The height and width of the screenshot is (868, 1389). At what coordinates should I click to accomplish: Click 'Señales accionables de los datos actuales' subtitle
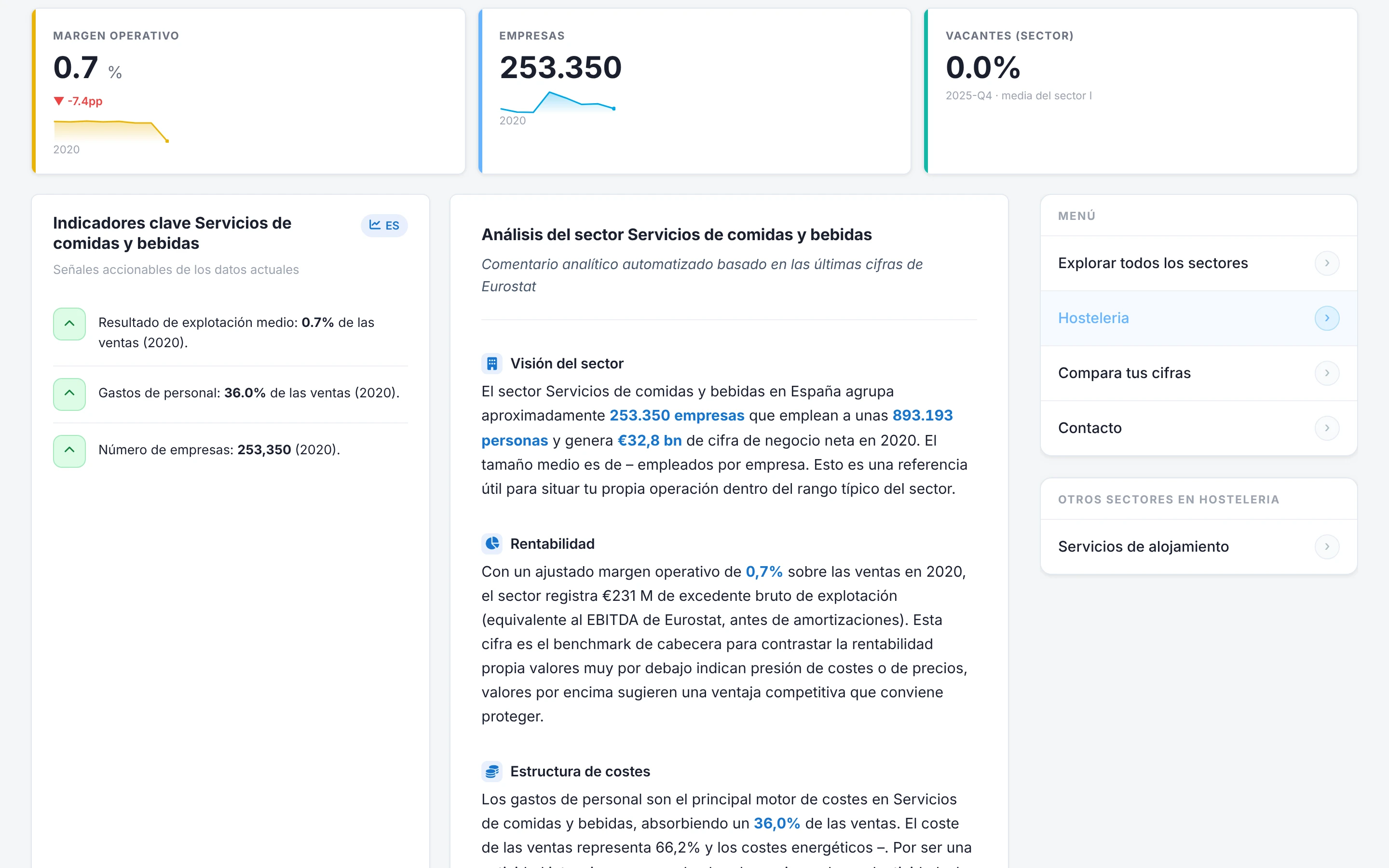[x=176, y=270]
